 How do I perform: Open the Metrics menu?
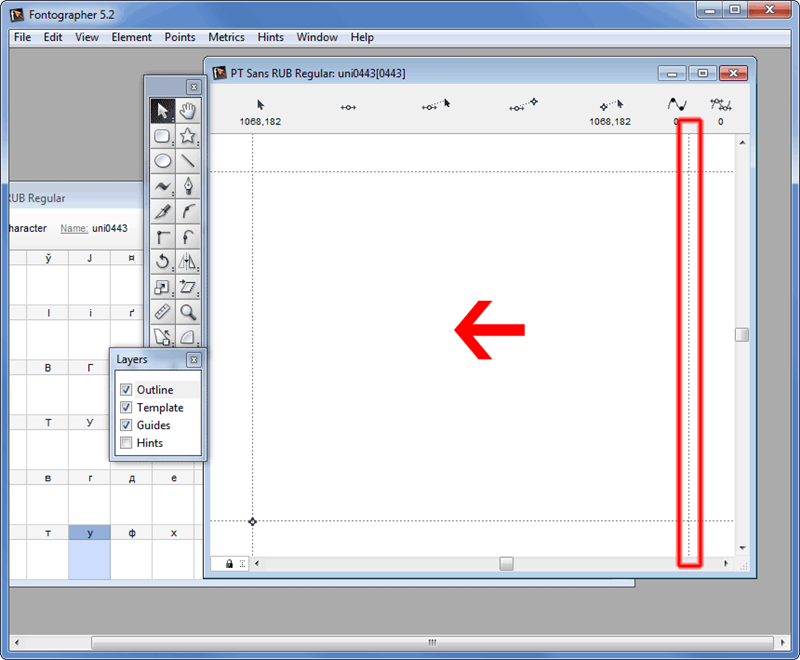(x=226, y=37)
